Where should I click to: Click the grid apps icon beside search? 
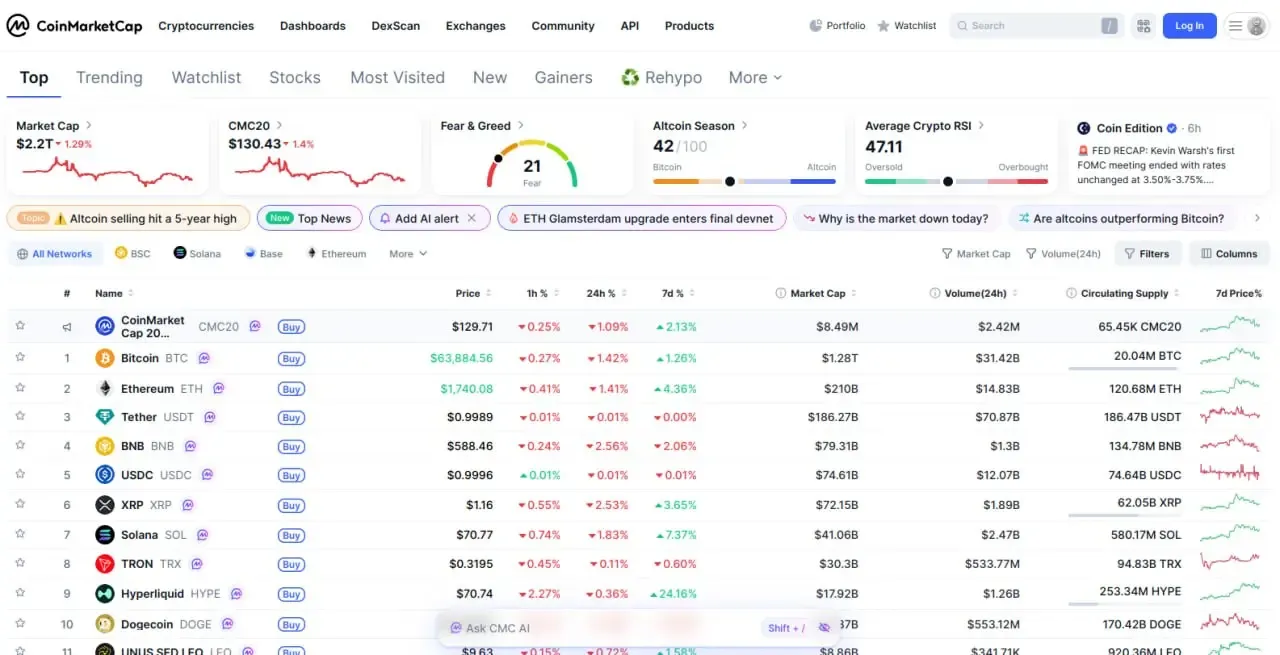[x=1143, y=26]
